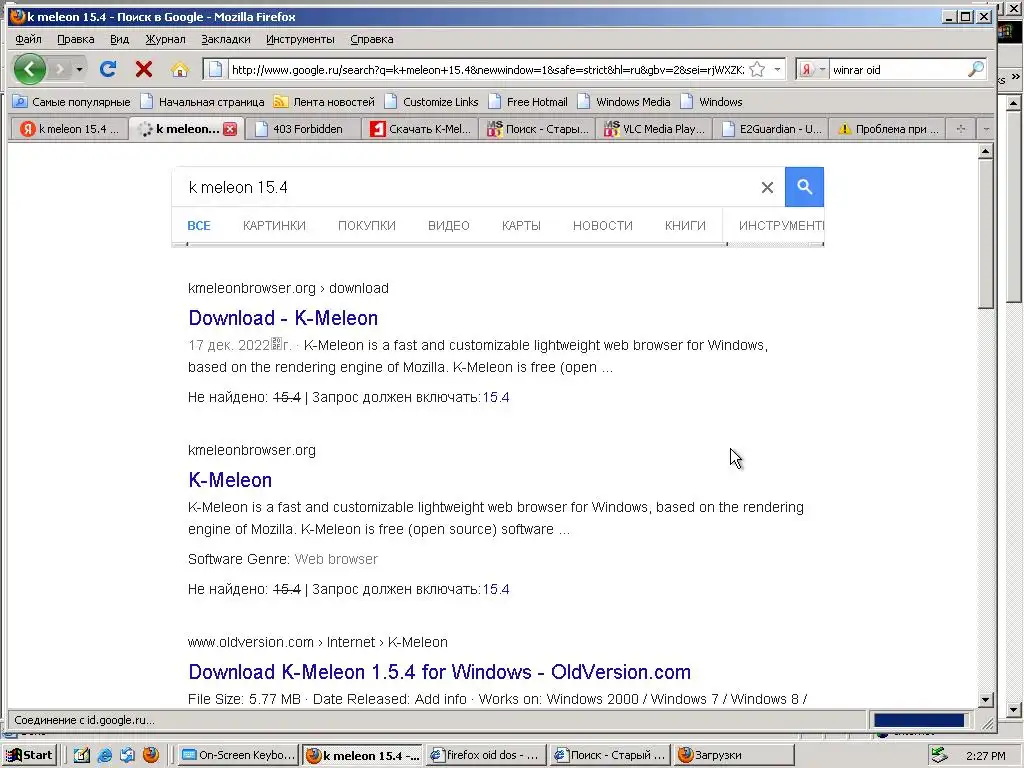Open the Закладки menu
This screenshot has height=768, width=1024.
(x=225, y=39)
